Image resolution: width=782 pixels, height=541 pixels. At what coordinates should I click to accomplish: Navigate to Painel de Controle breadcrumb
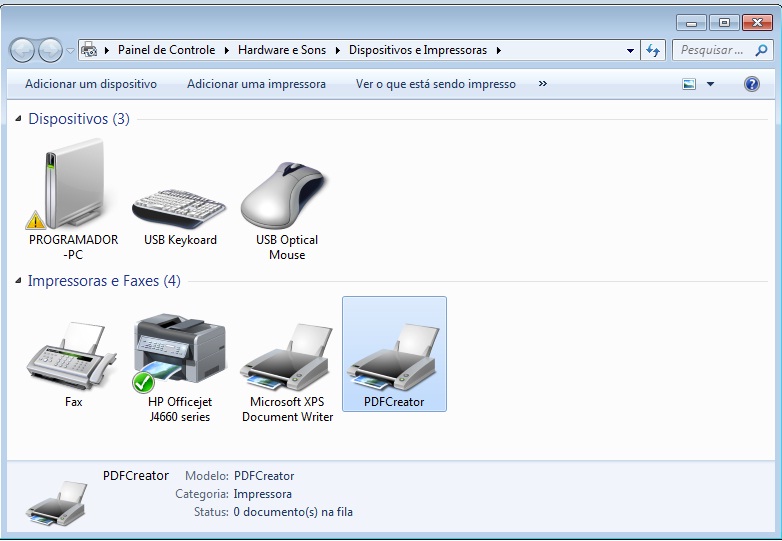point(167,50)
